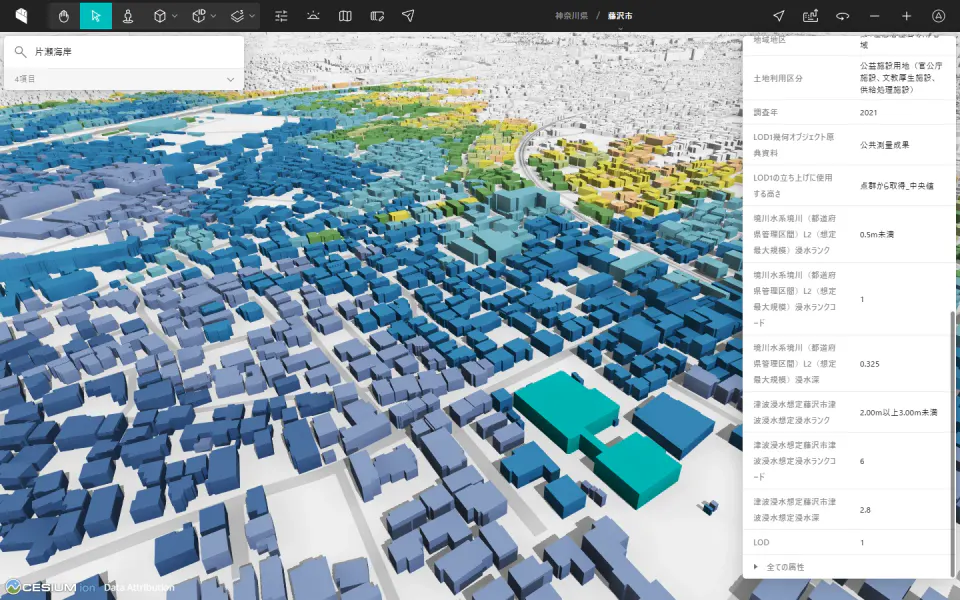The width and height of the screenshot is (960, 600).
Task: Zoom out with the minus icon
Action: pos(874,16)
